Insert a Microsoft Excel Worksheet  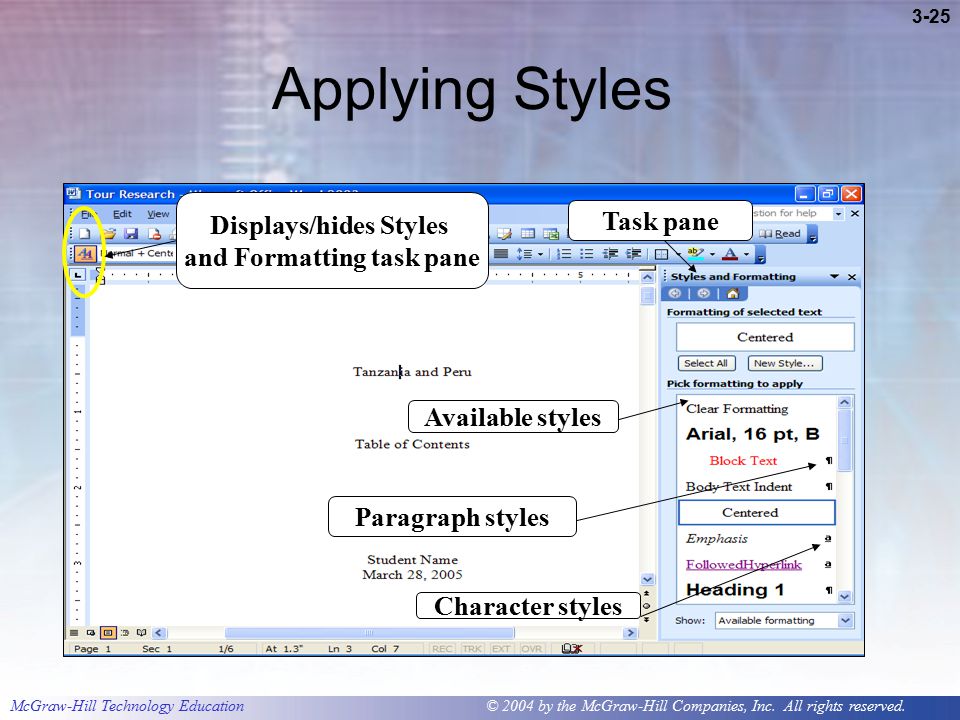550,234
